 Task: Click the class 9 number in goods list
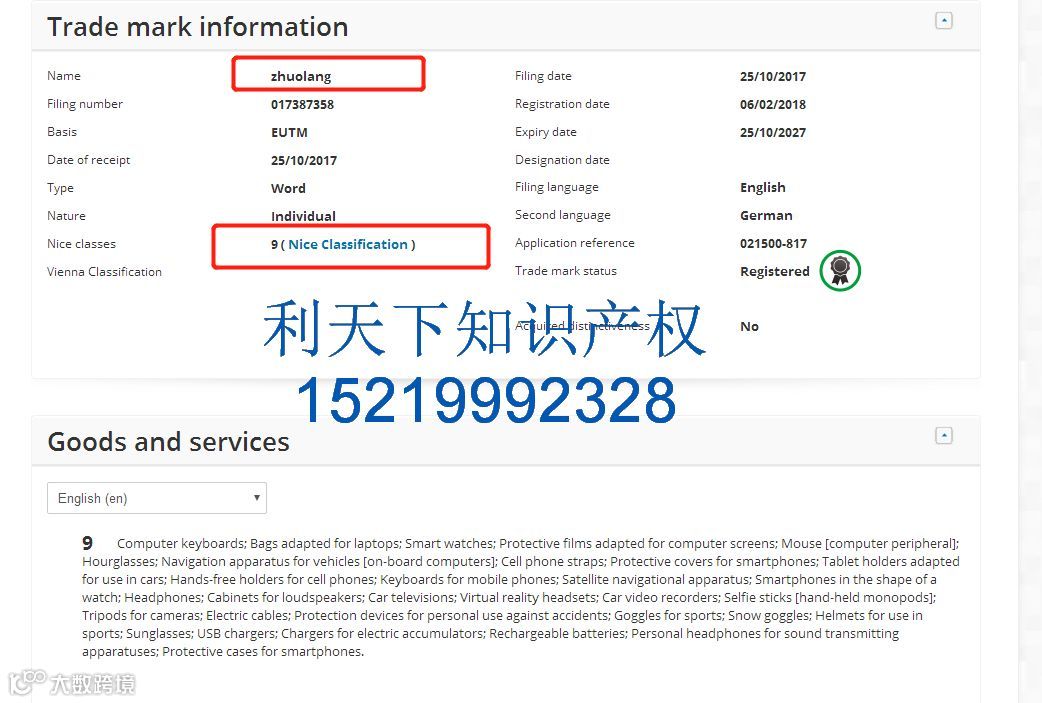[88, 543]
